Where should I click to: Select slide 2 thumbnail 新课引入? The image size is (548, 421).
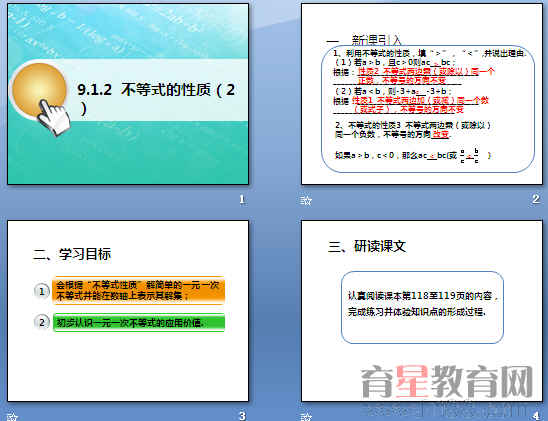click(422, 94)
